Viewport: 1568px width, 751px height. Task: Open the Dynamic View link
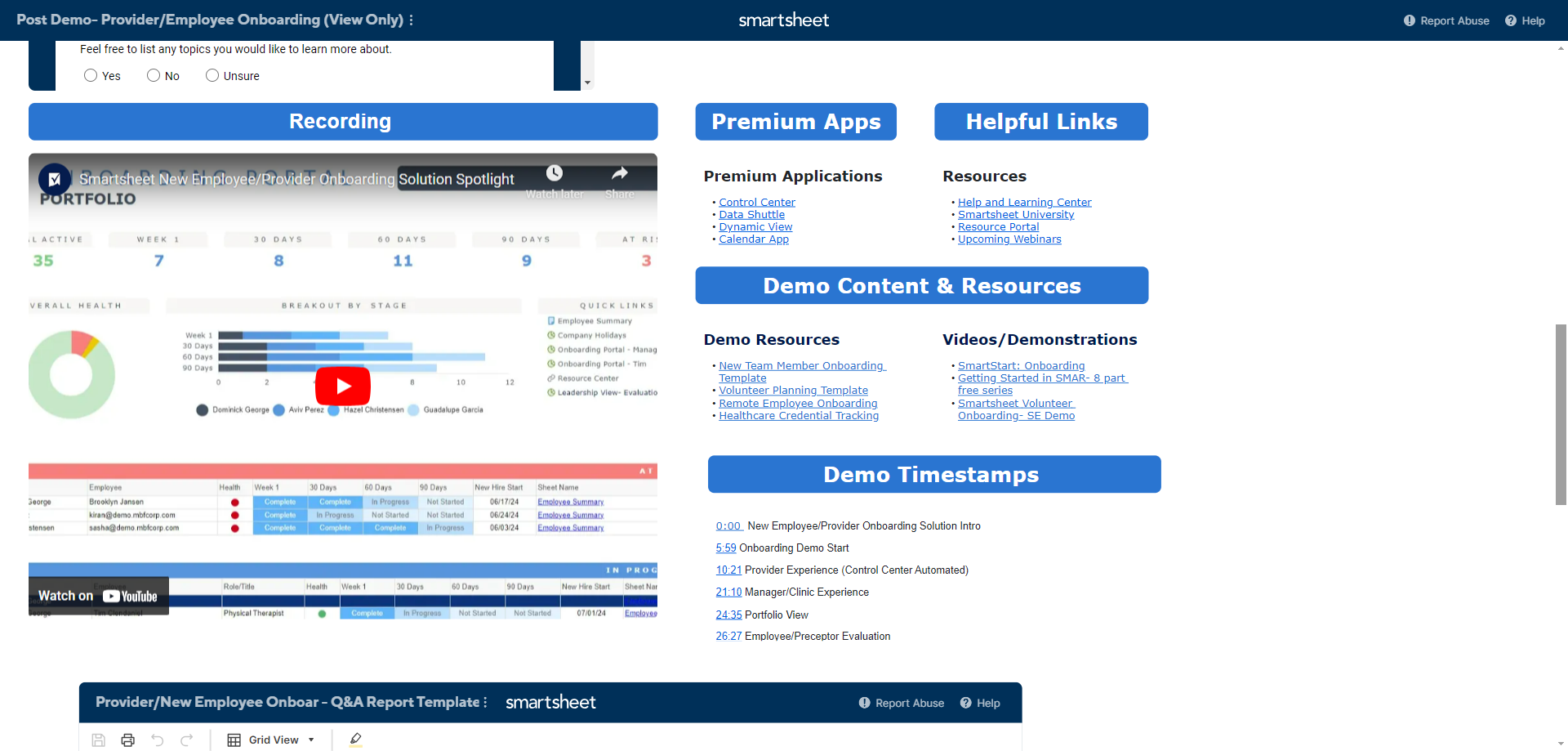(x=755, y=226)
